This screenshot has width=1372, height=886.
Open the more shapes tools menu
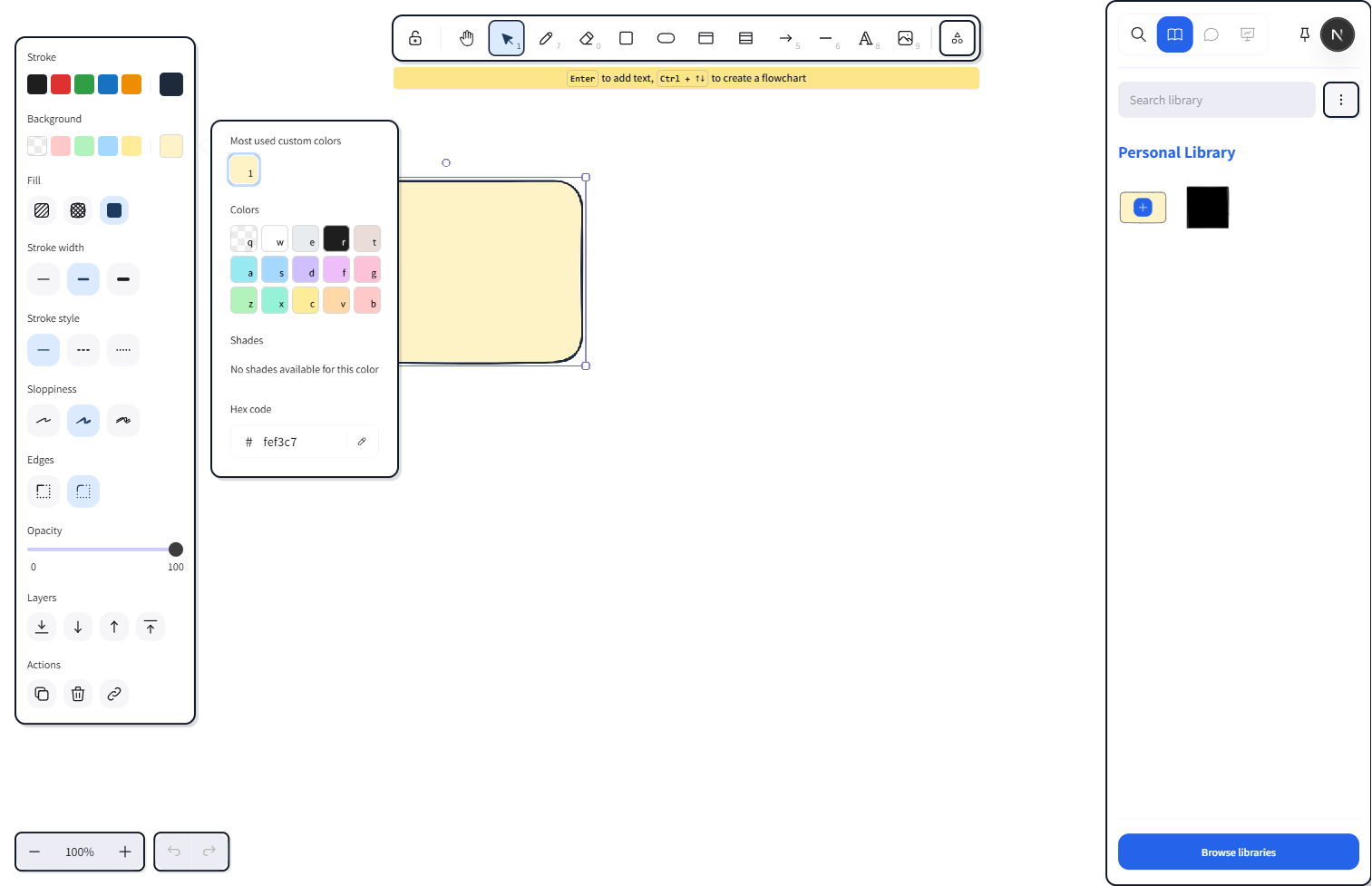click(957, 38)
